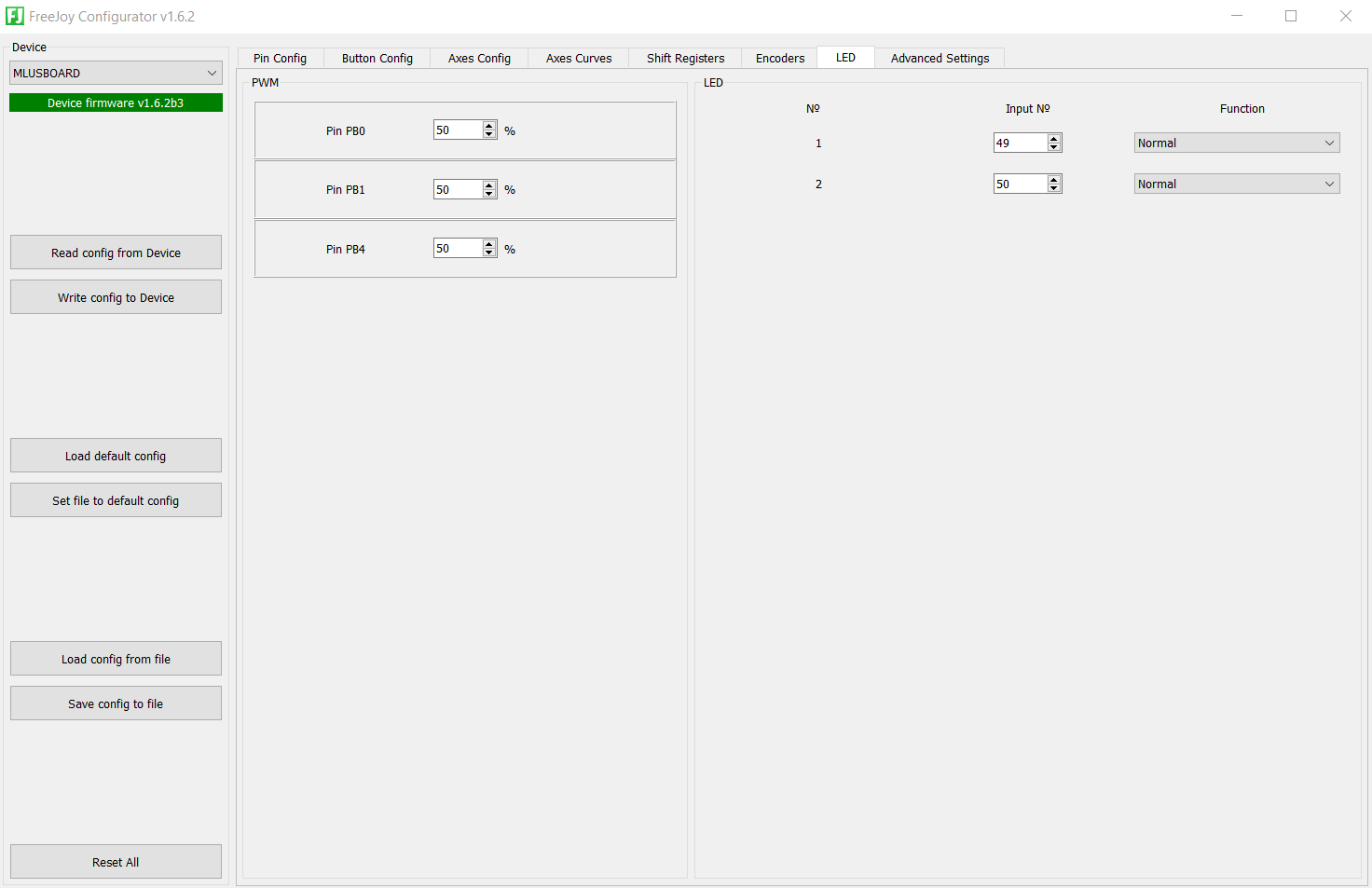Decrement Input № for LED 2

tap(1054, 187)
